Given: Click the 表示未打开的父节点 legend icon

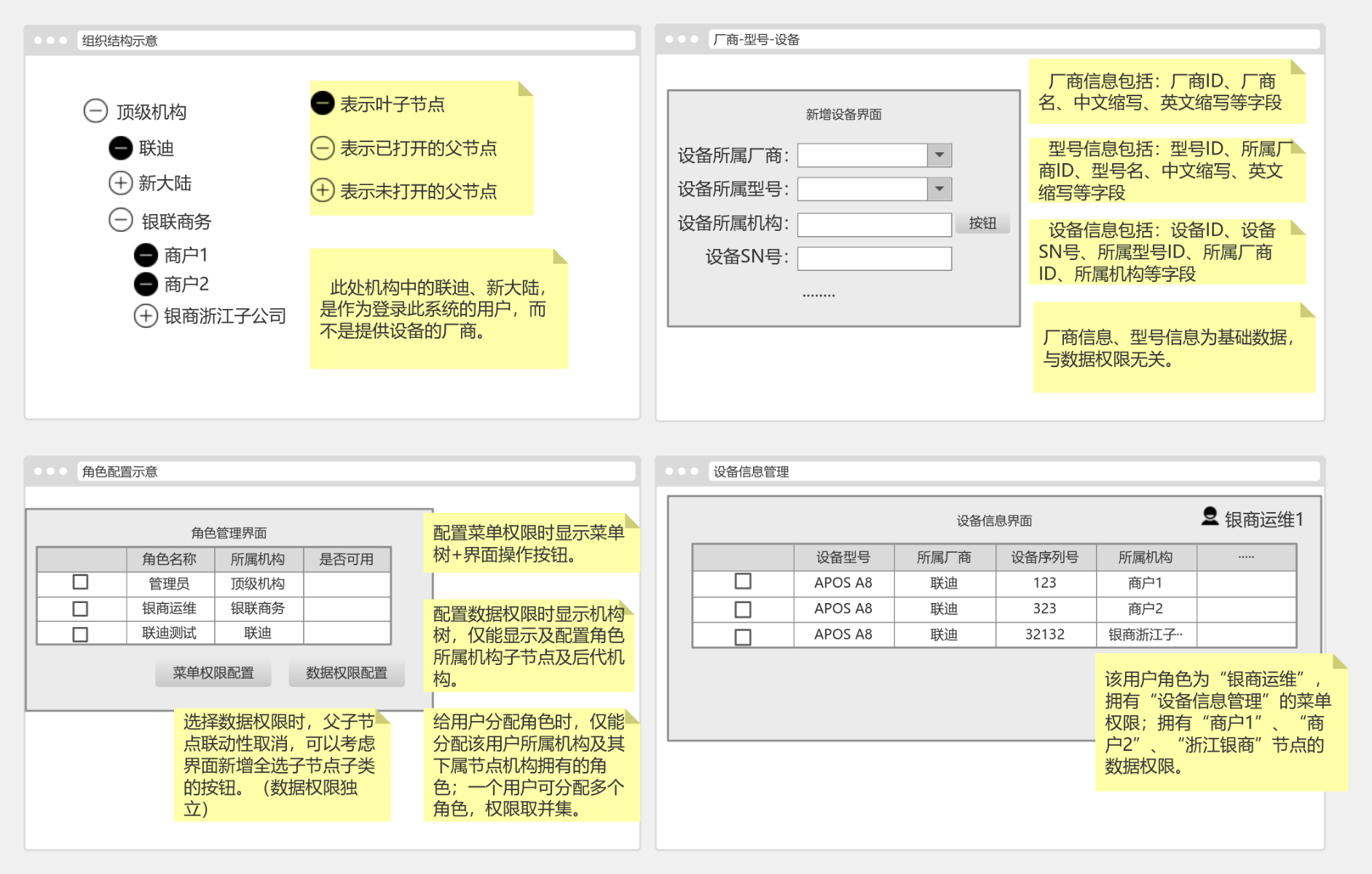Looking at the screenshot, I should [x=323, y=192].
